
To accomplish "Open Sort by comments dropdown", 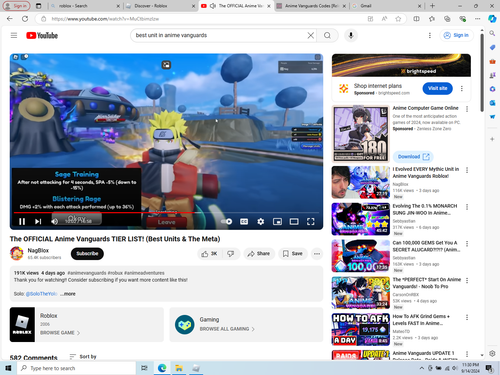I will point(83,357).
